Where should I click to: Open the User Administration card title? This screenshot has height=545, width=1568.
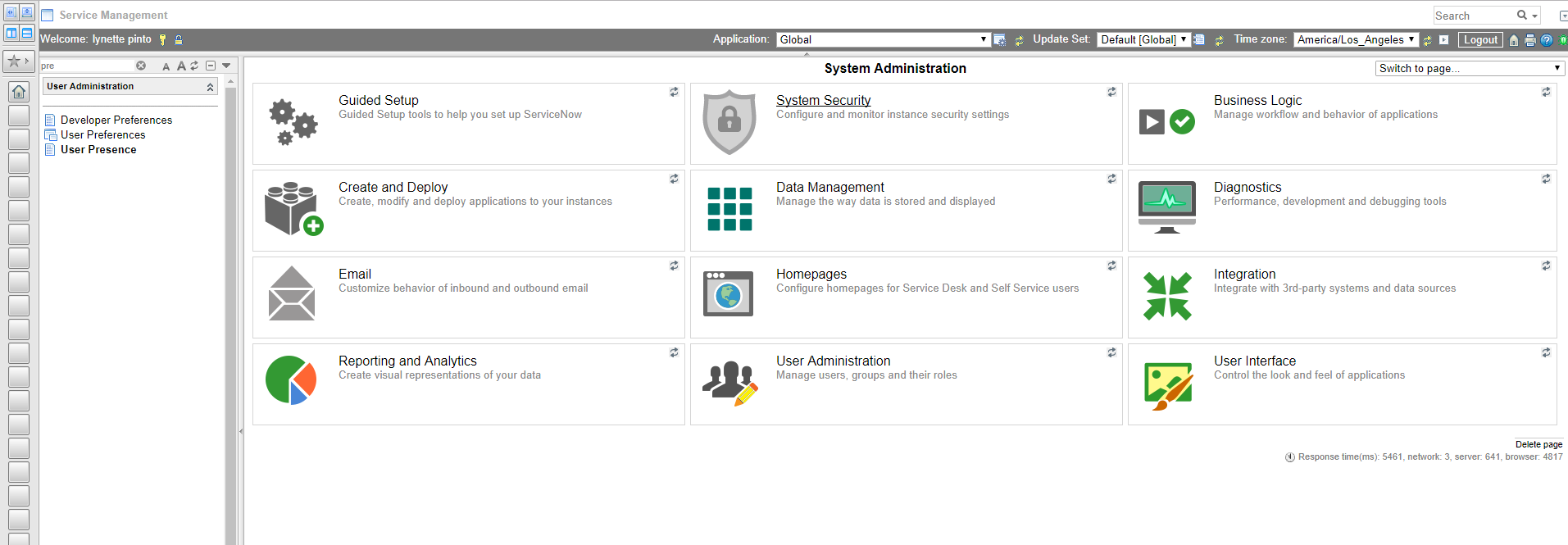[x=833, y=361]
